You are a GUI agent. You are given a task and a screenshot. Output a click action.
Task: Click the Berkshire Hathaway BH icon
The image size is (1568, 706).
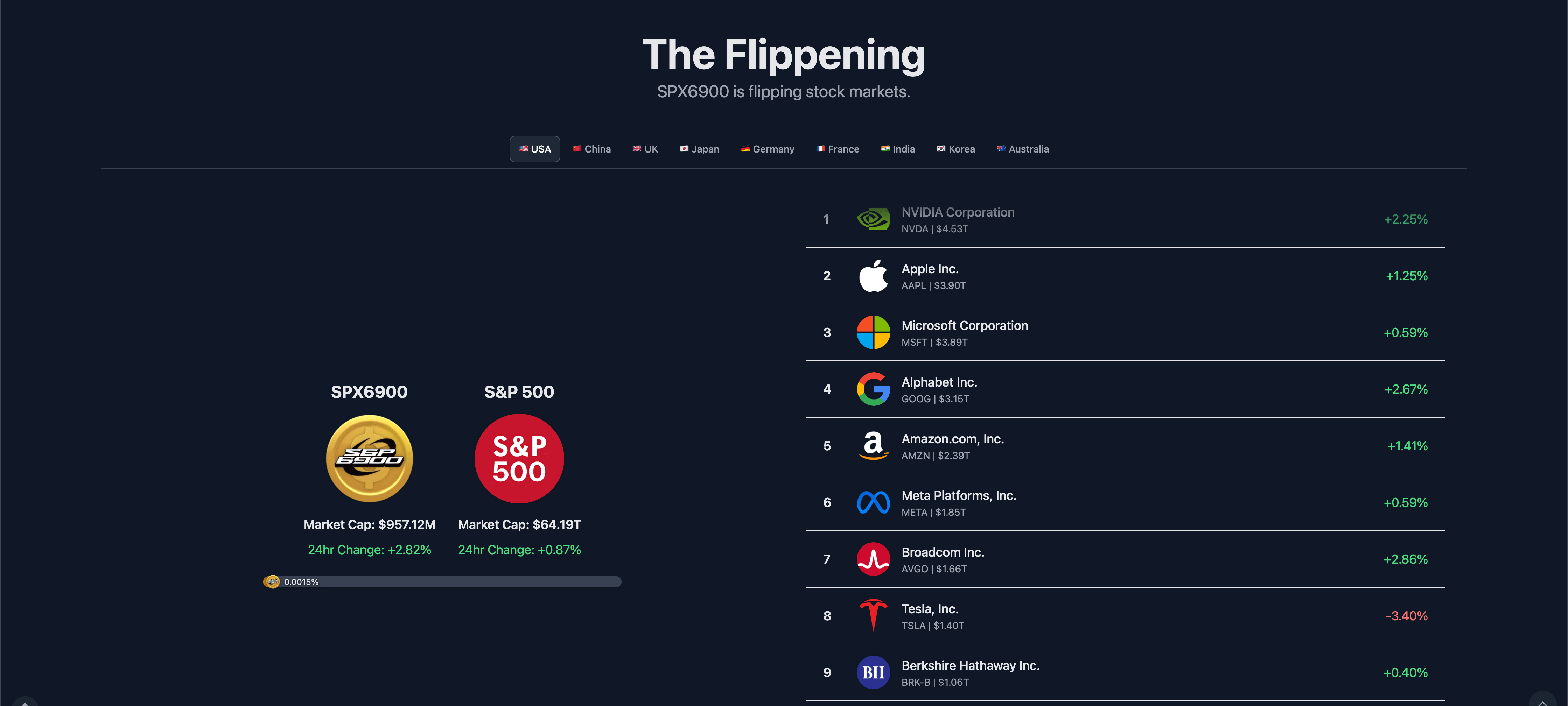[873, 672]
